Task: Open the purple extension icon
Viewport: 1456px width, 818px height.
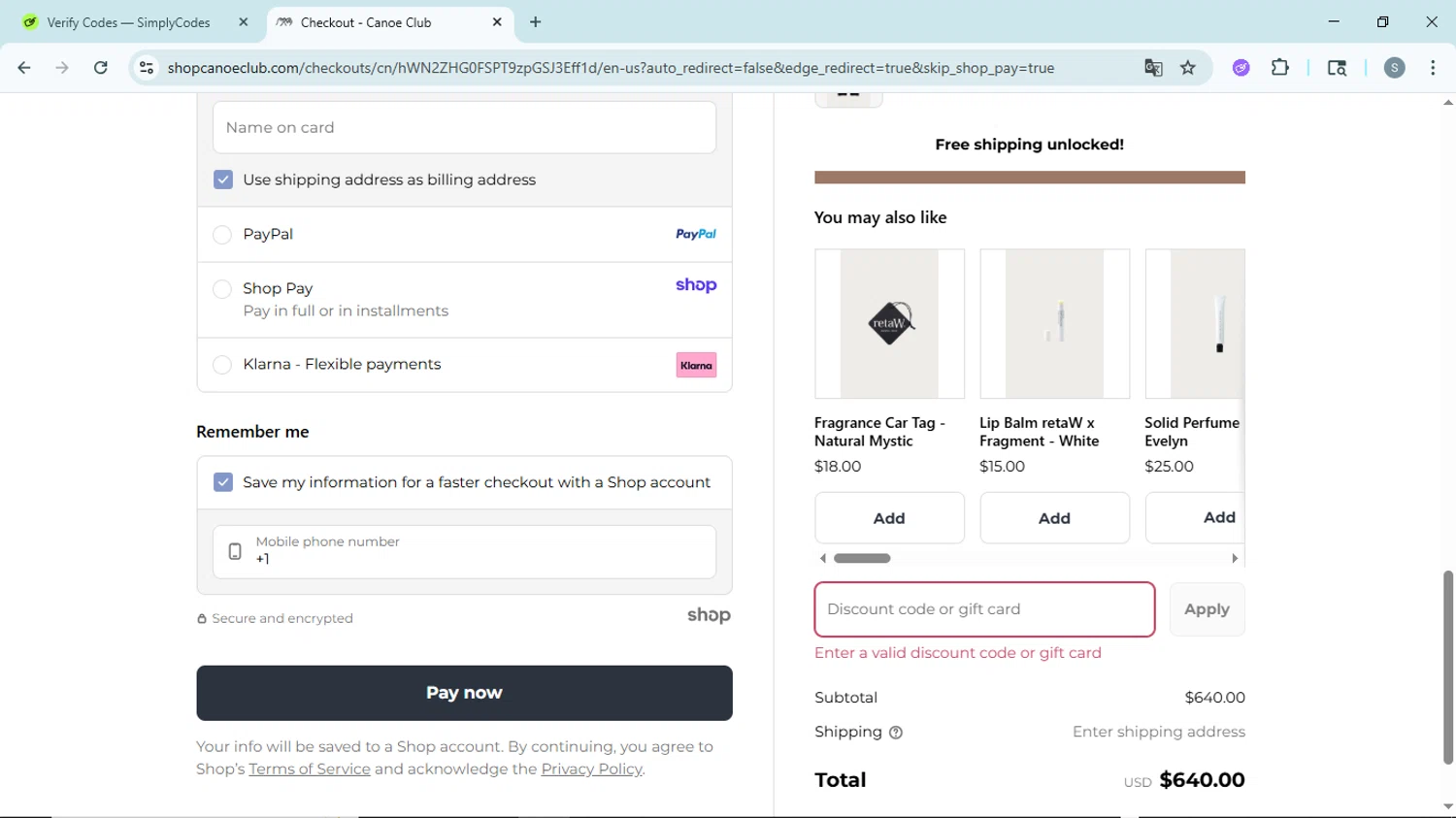Action: pyautogui.click(x=1241, y=68)
